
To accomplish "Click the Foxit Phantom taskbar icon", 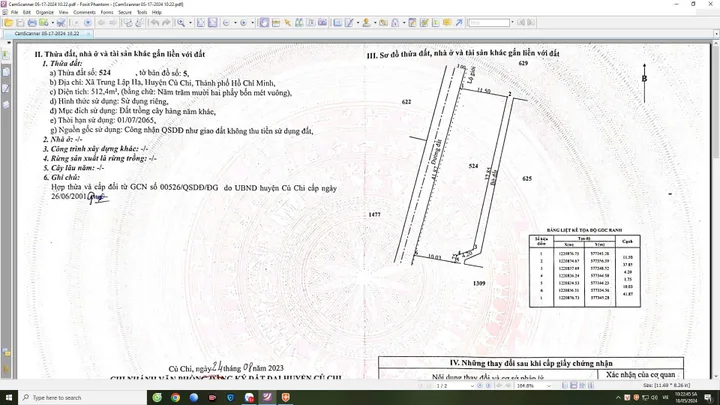I will tap(267, 397).
